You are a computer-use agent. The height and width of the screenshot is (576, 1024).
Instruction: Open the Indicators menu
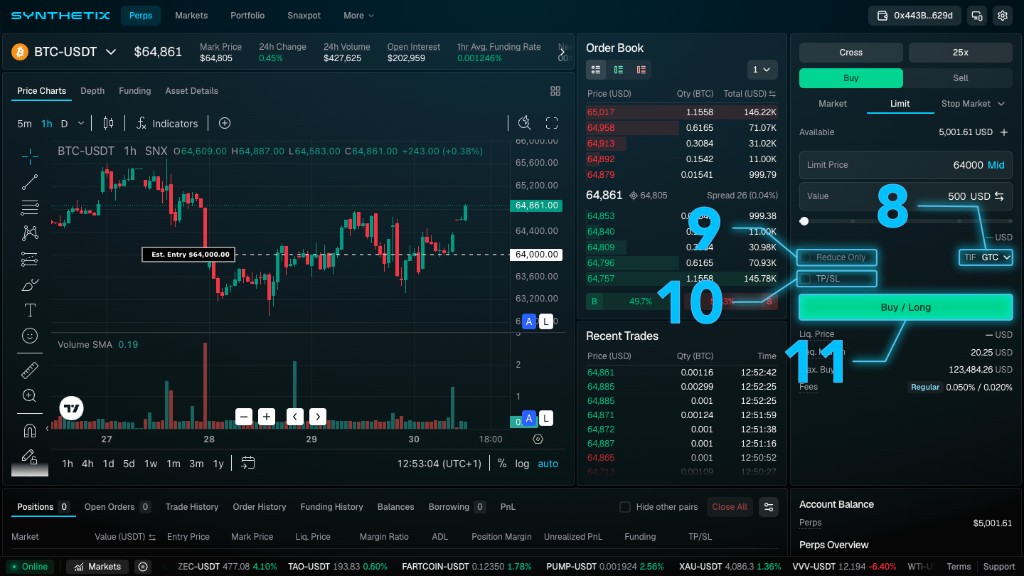coord(167,123)
